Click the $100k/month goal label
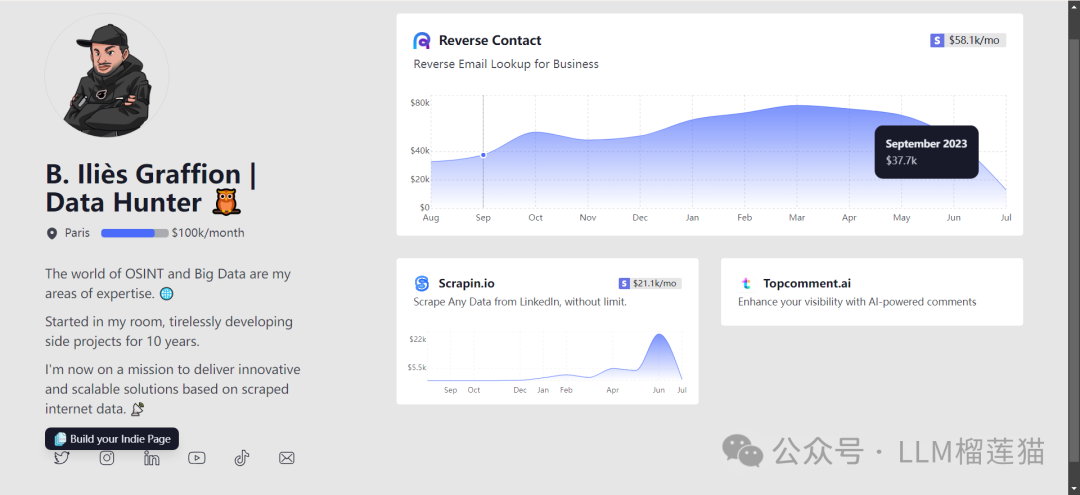 point(208,233)
